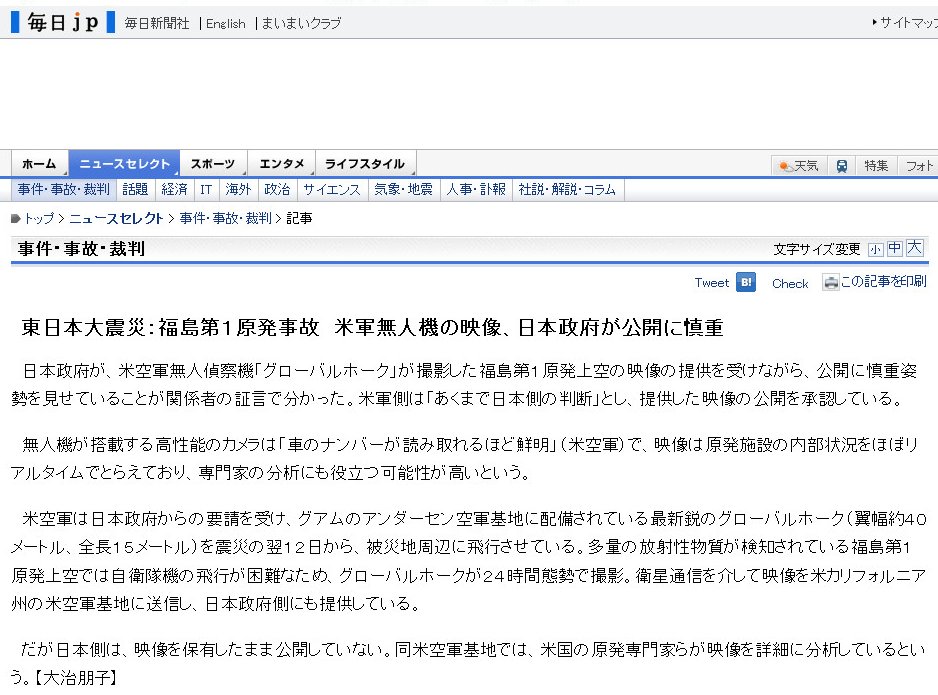
Task: Open the 話題 category
Action: tap(135, 190)
